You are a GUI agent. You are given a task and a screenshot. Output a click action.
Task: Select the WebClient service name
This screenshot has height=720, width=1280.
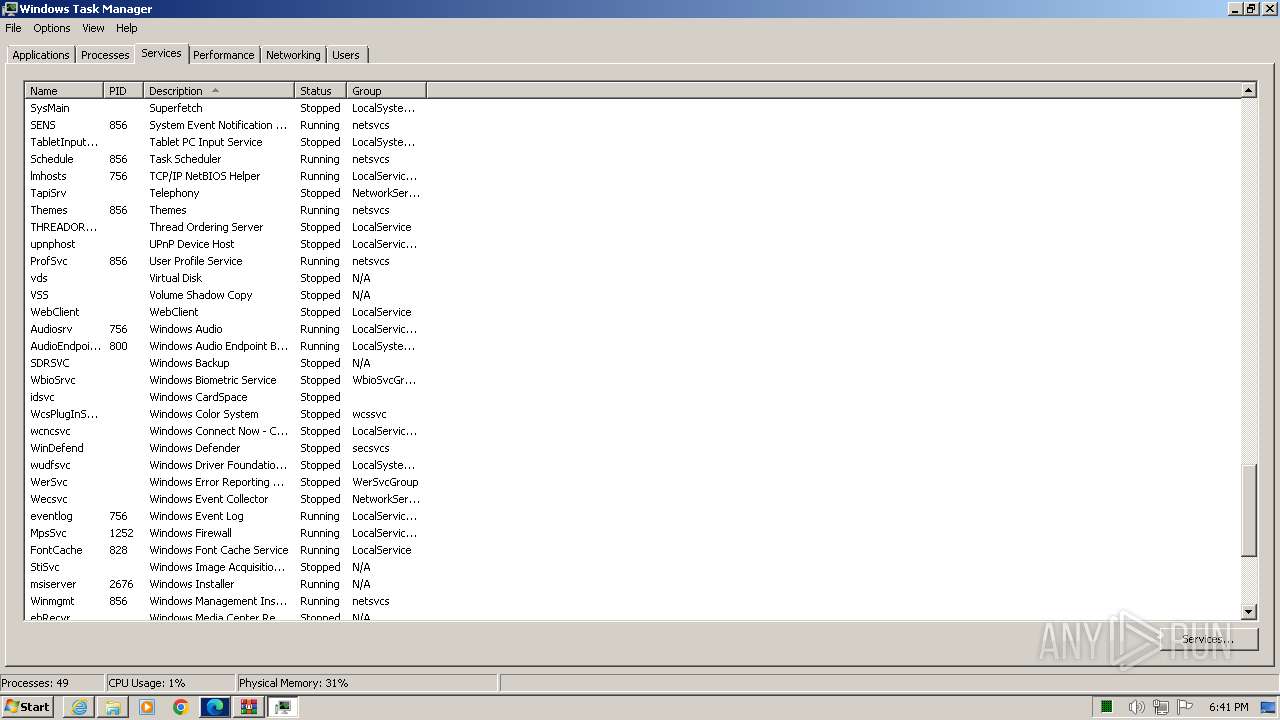click(55, 312)
